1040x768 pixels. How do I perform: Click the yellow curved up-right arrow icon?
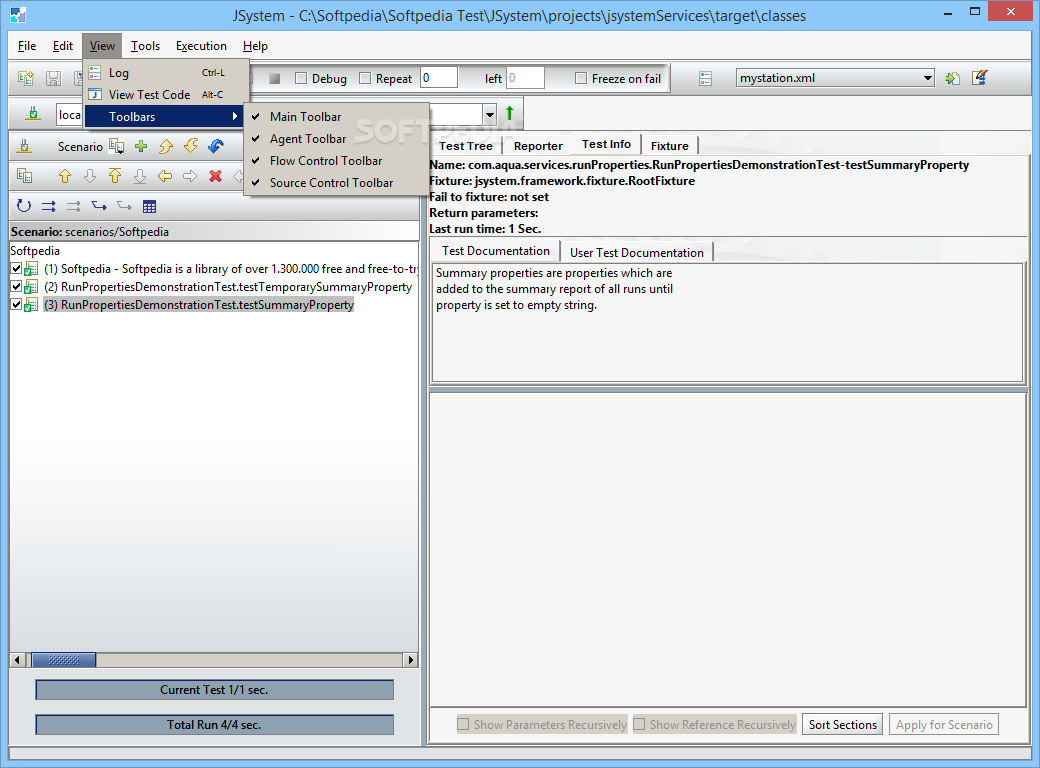(x=166, y=146)
